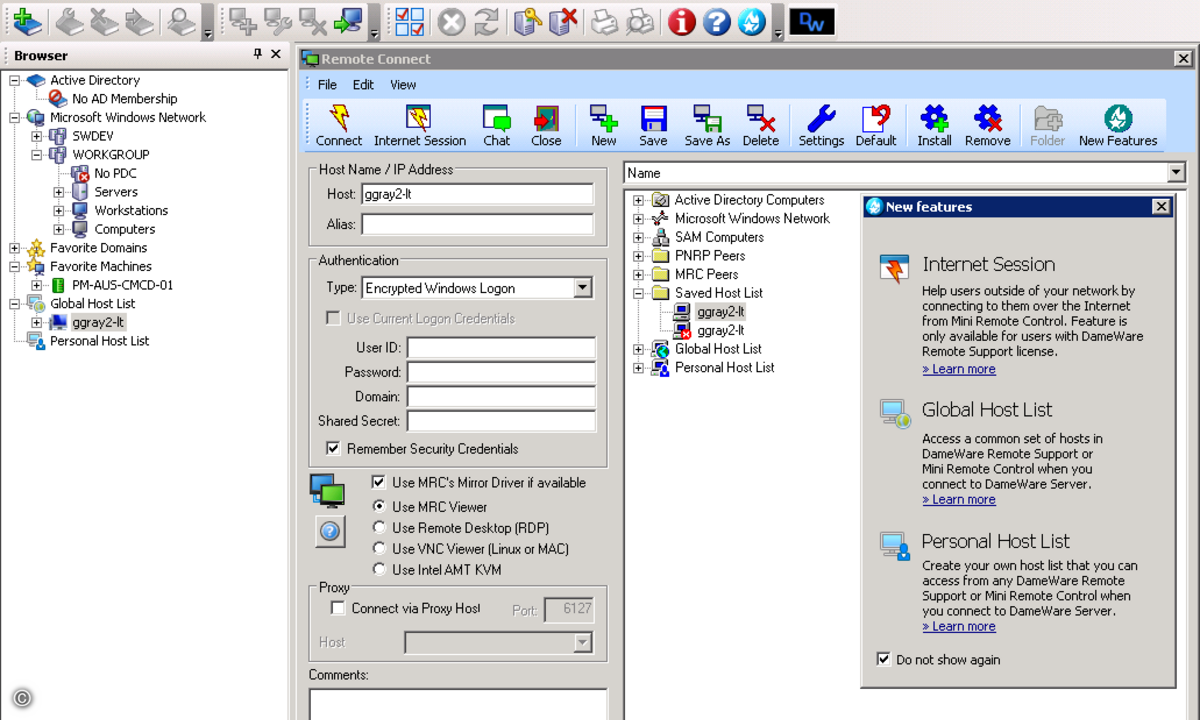Click the Close toolbar icon with red arrow
Screen dimensions: 1200x720
point(546,126)
